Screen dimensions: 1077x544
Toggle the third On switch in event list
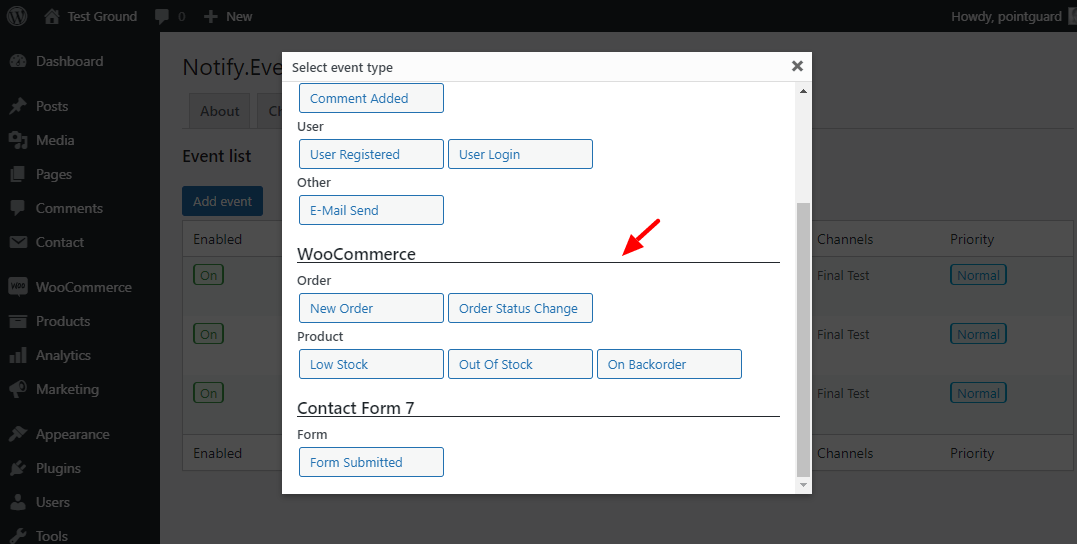click(209, 394)
